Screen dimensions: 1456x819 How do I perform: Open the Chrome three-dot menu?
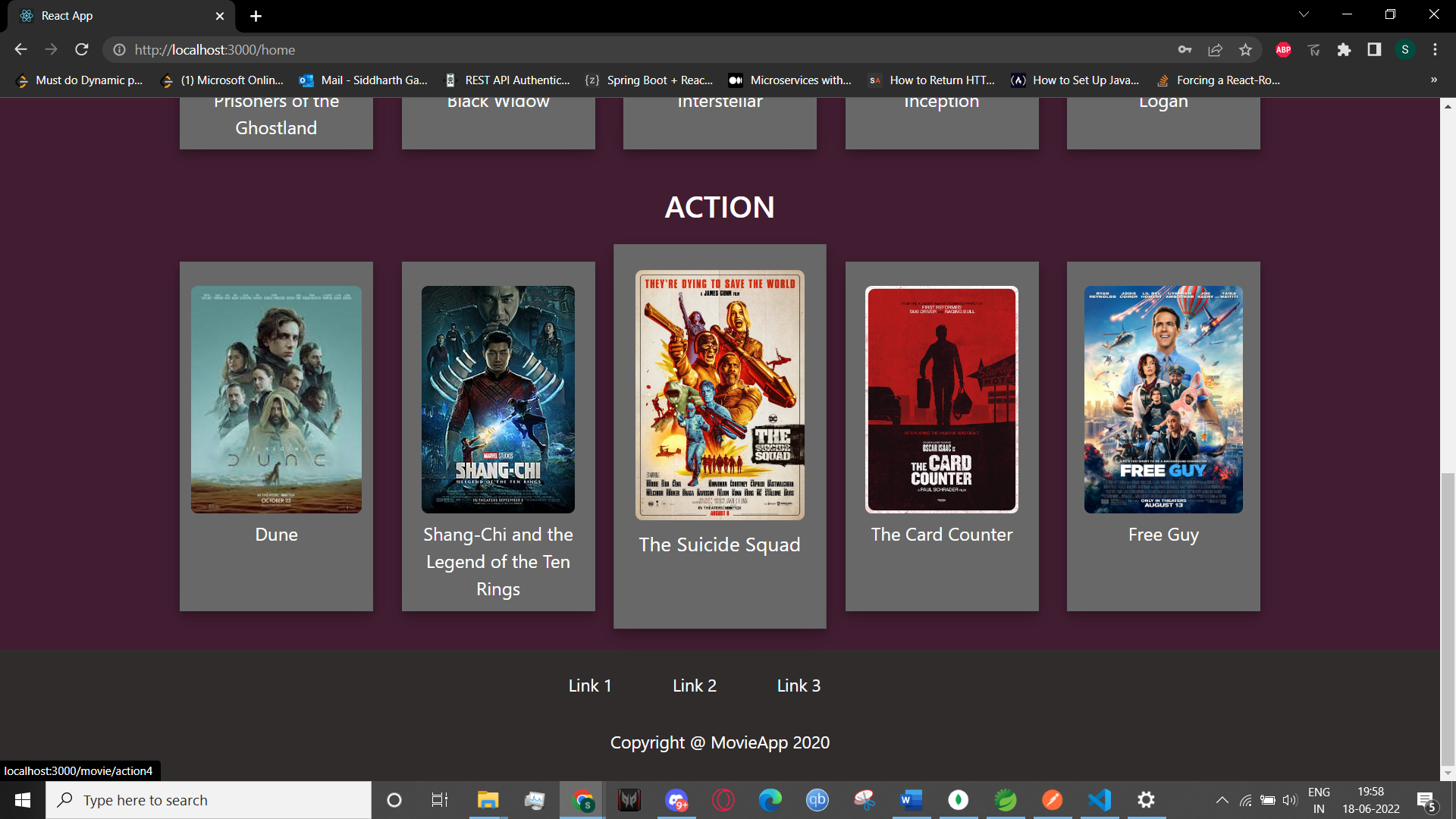pos(1435,49)
